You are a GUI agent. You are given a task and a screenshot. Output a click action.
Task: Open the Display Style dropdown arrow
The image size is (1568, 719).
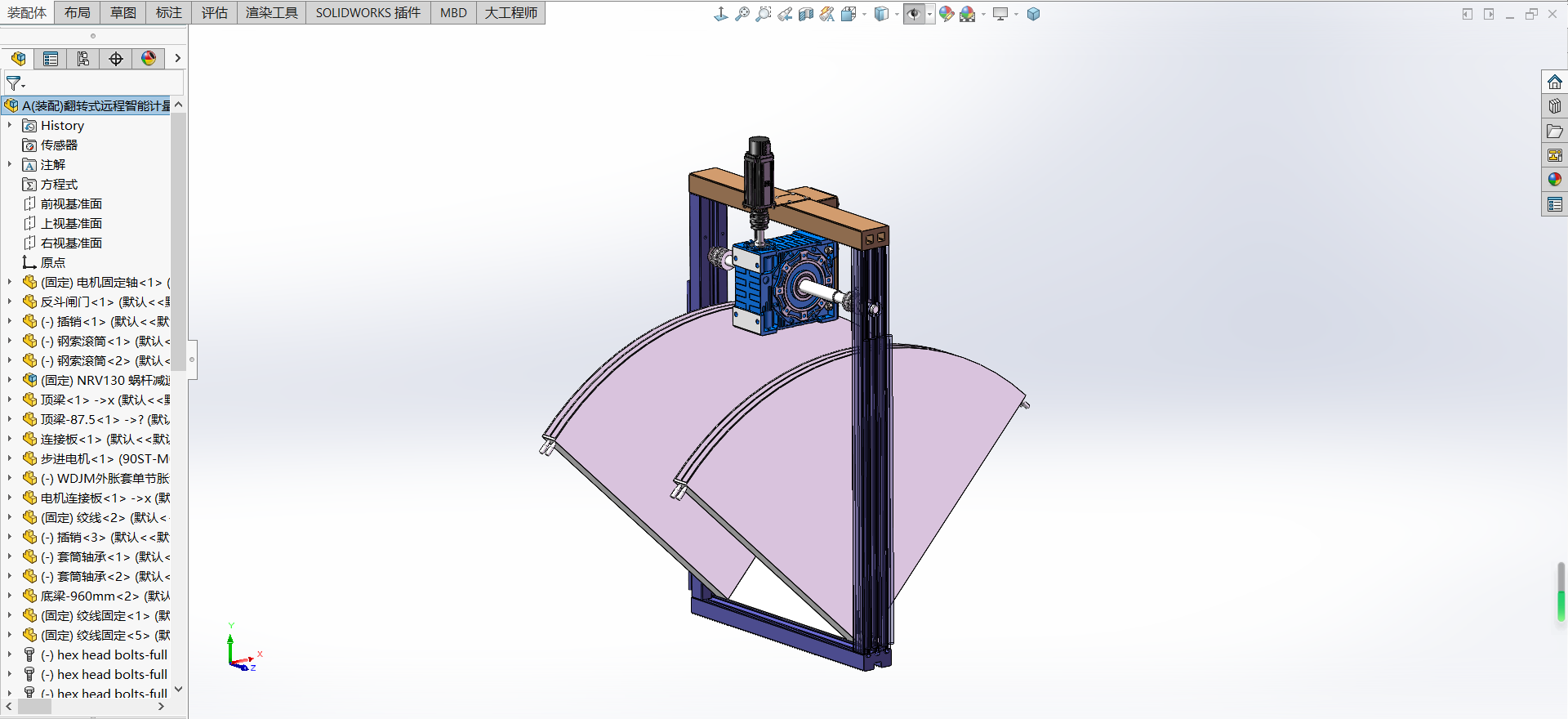point(897,14)
